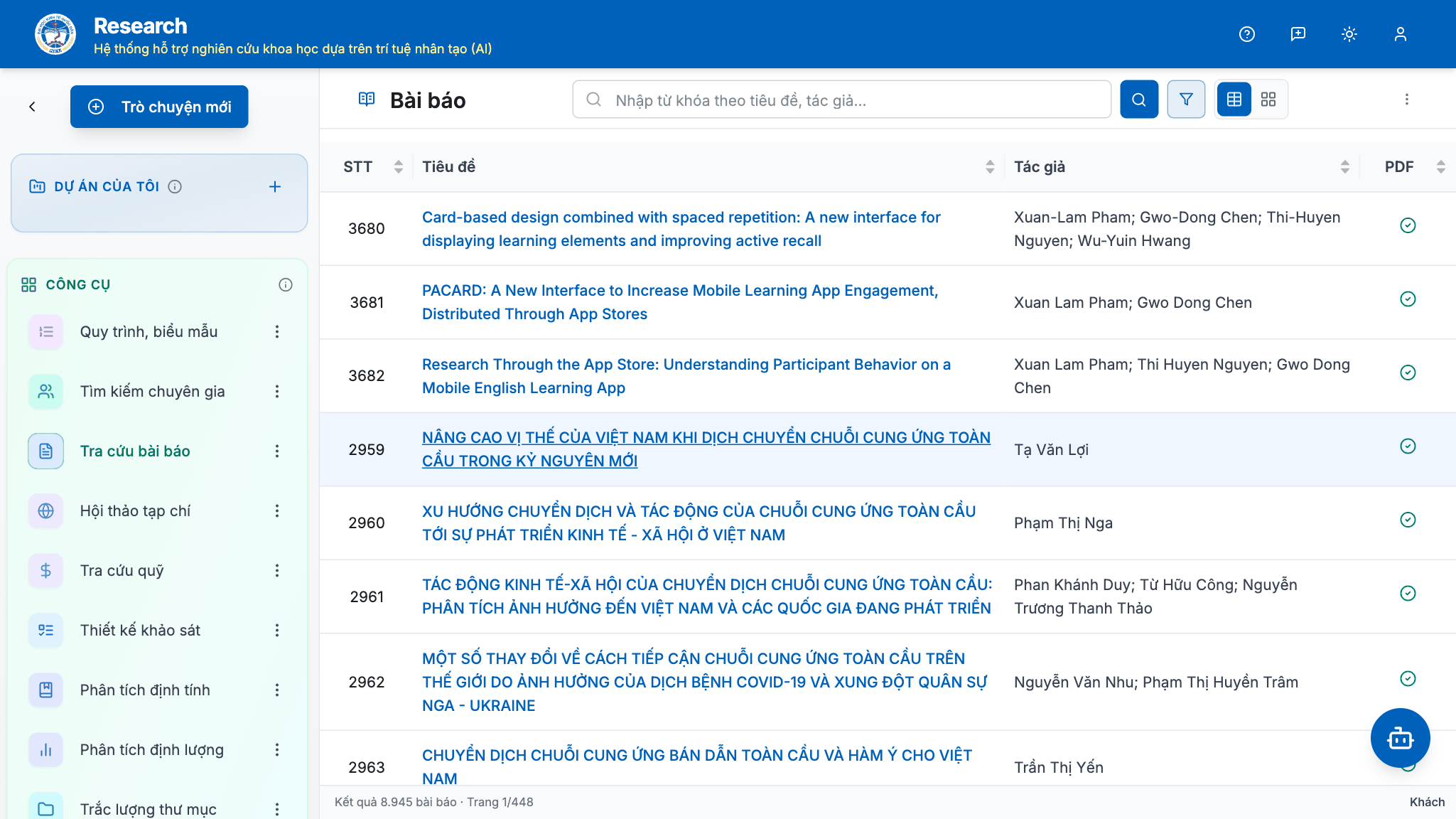The width and height of the screenshot is (1456, 819).
Task: Open the chatbot robot floating button
Action: tap(1400, 738)
